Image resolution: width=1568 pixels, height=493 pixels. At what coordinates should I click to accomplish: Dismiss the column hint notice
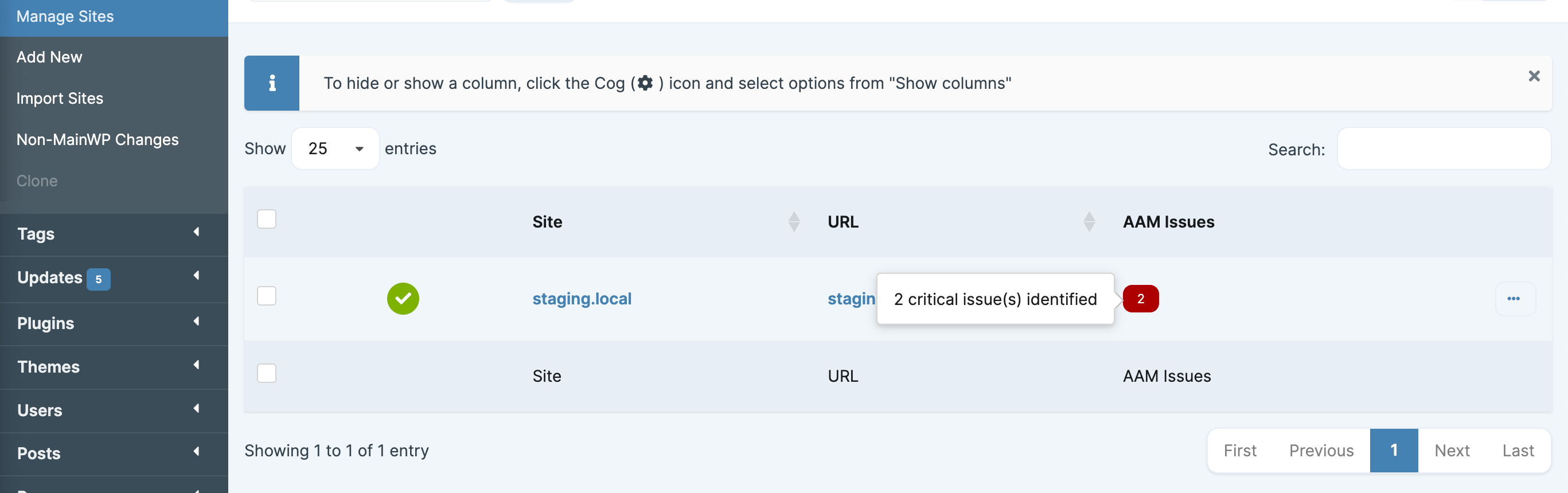[x=1534, y=76]
